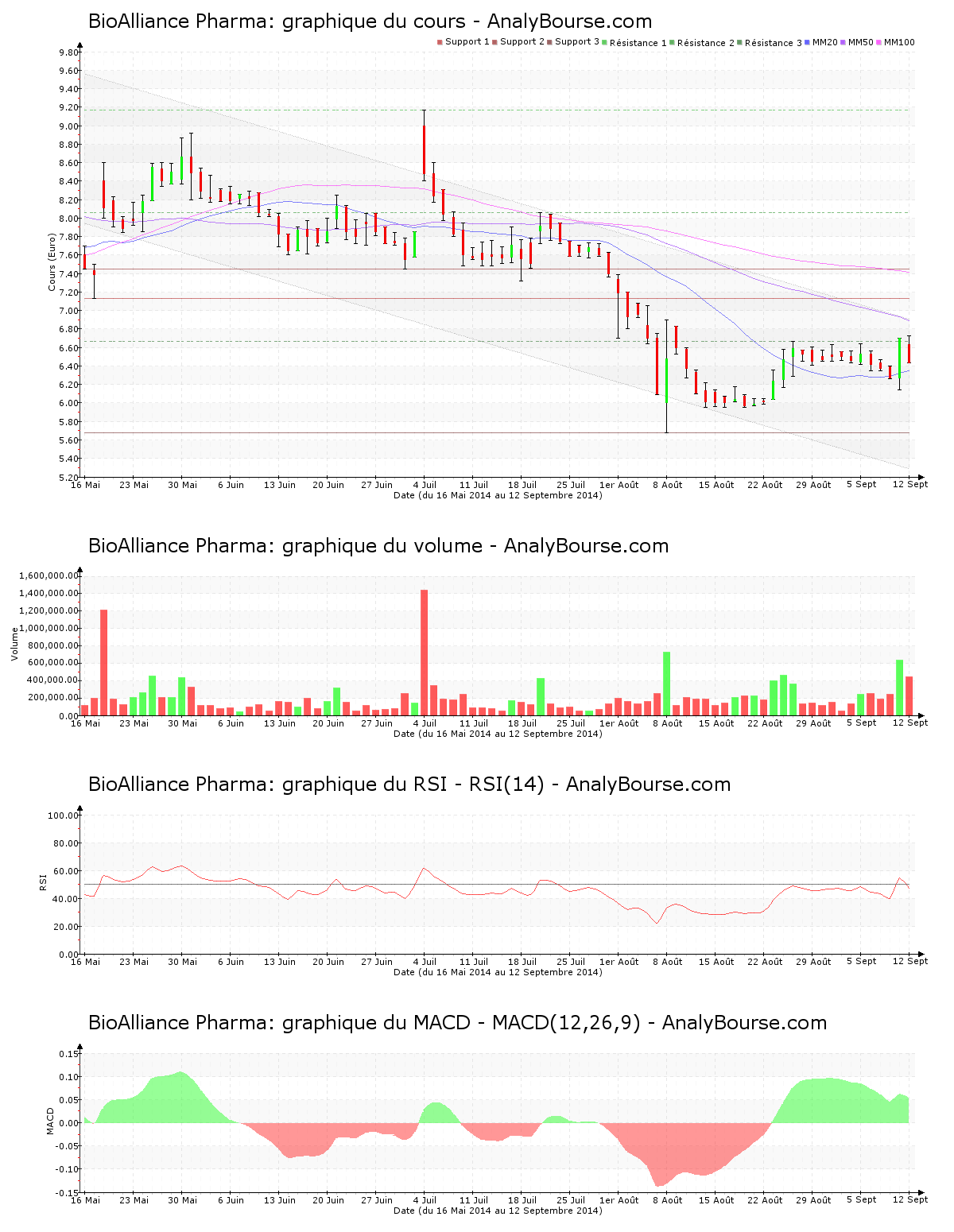Click the MM20 blue legend swatch
Image resolution: width=954 pixels, height=1232 pixels.
(808, 42)
